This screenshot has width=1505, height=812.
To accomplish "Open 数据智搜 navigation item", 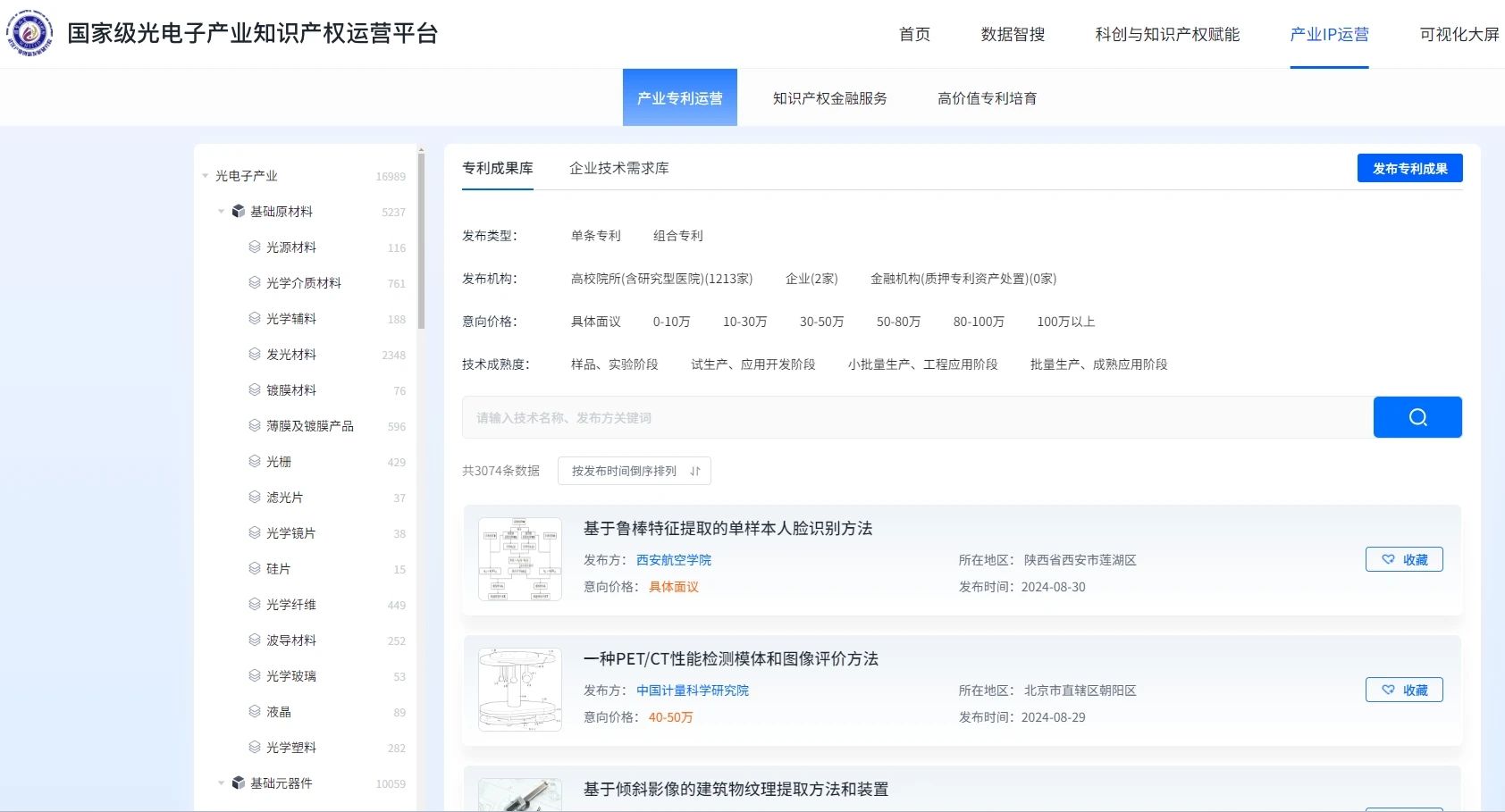I will pyautogui.click(x=1013, y=34).
